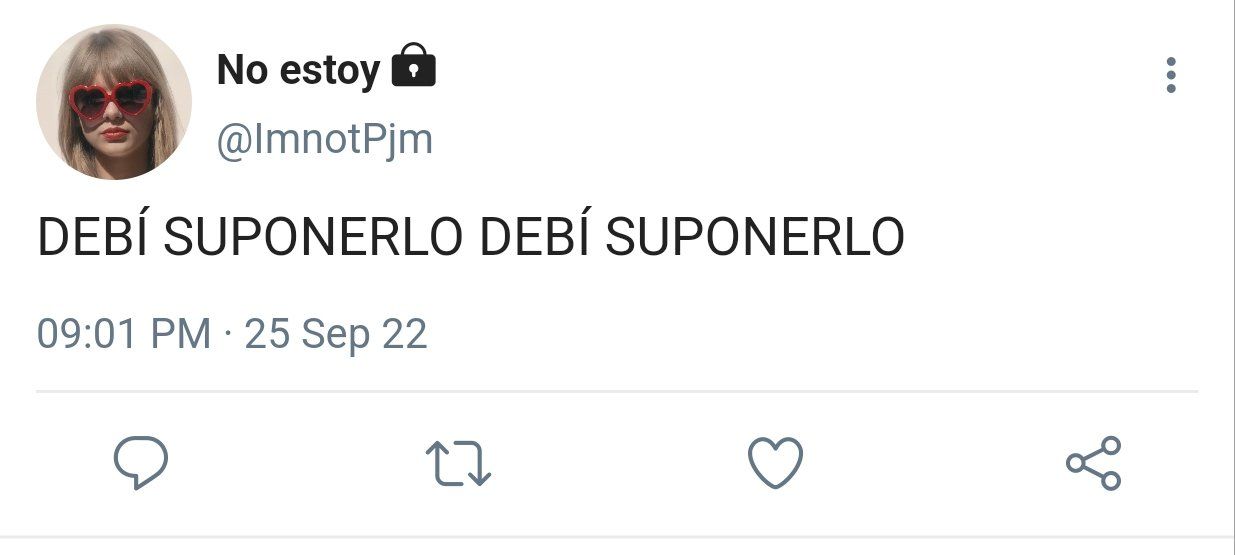This screenshot has height=555, width=1235.
Task: Click the protected account lock badge
Action: pos(413,66)
